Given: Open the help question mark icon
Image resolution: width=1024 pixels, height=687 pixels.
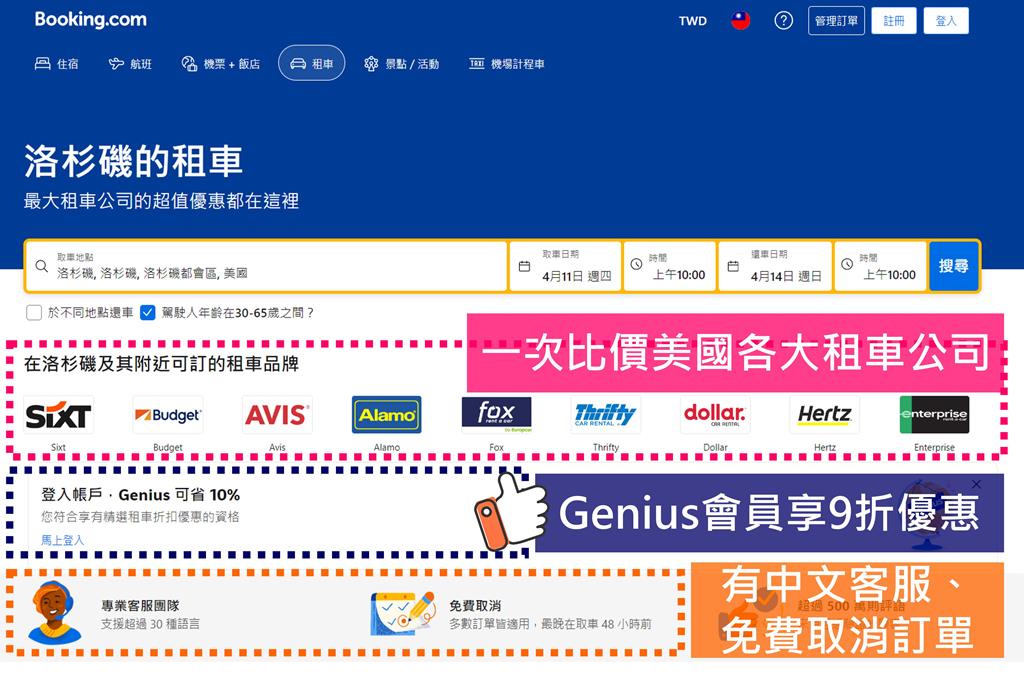Looking at the screenshot, I should click(783, 21).
